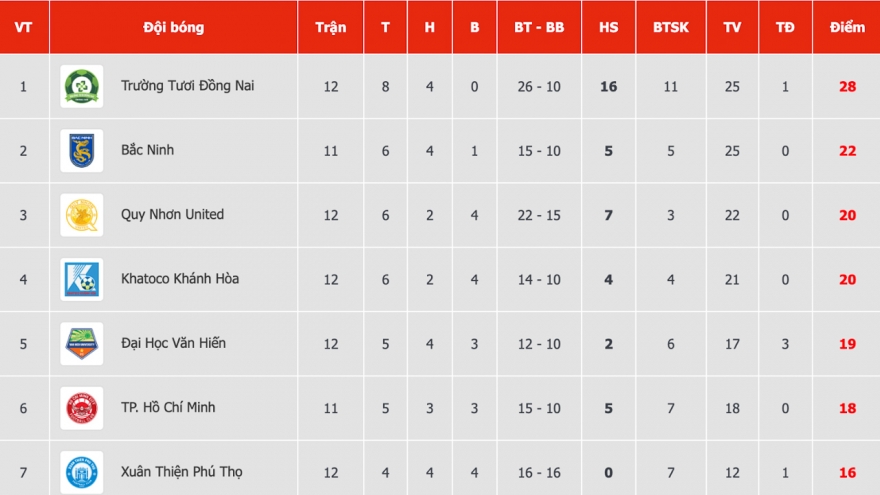Click the Trường Tươi Đồng Nai team logo
Screen dimensions: 880x495
81,86
